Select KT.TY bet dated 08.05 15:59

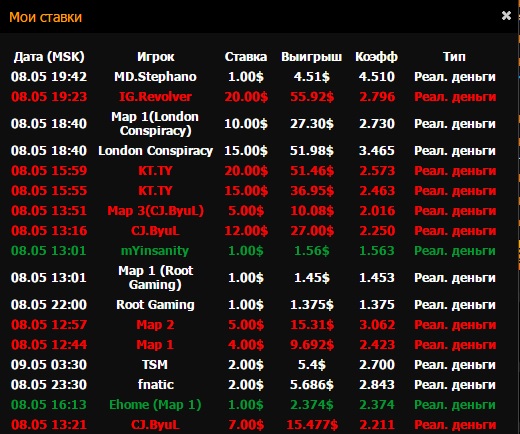pyautogui.click(x=155, y=171)
